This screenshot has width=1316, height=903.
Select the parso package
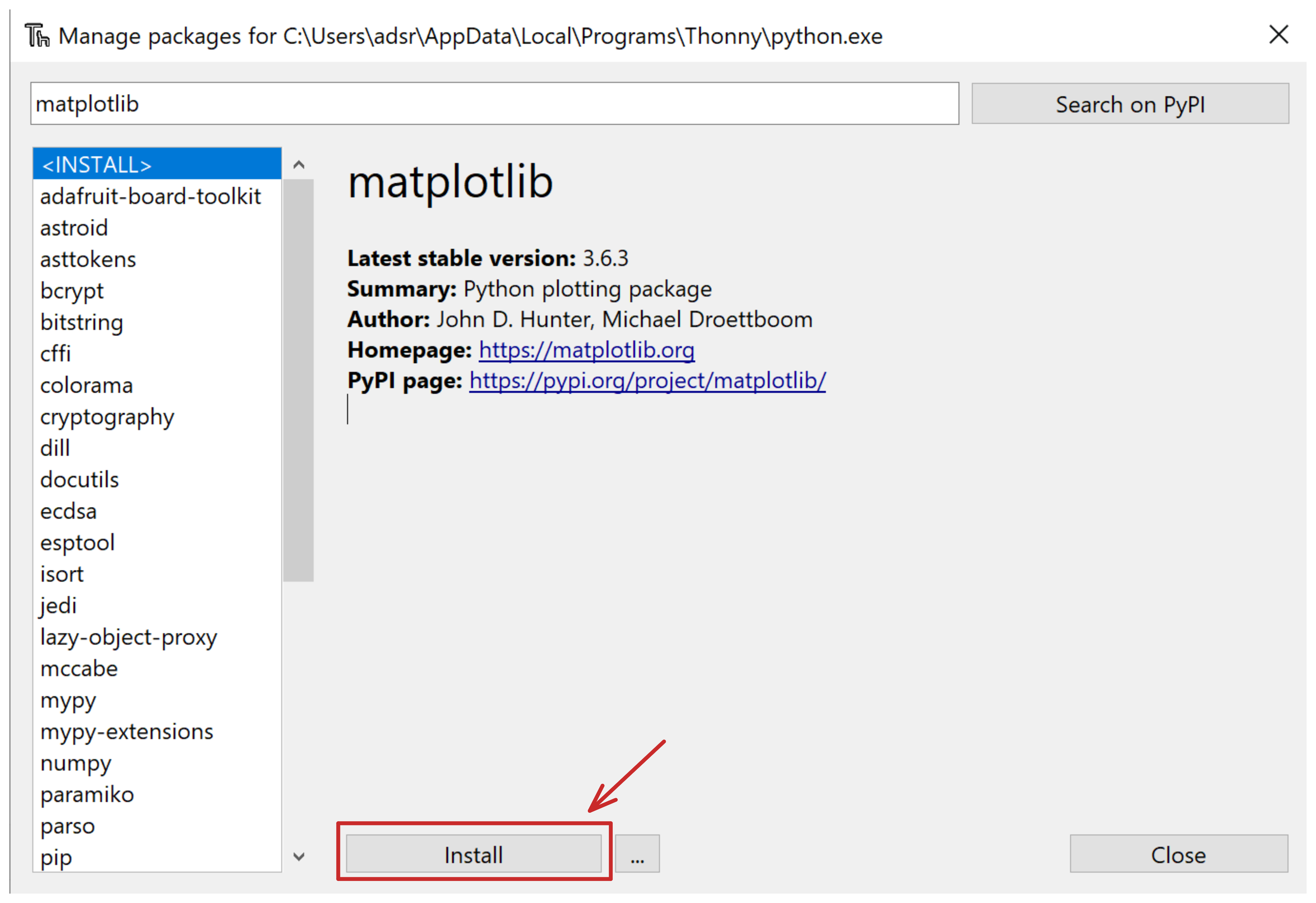[x=157, y=826]
